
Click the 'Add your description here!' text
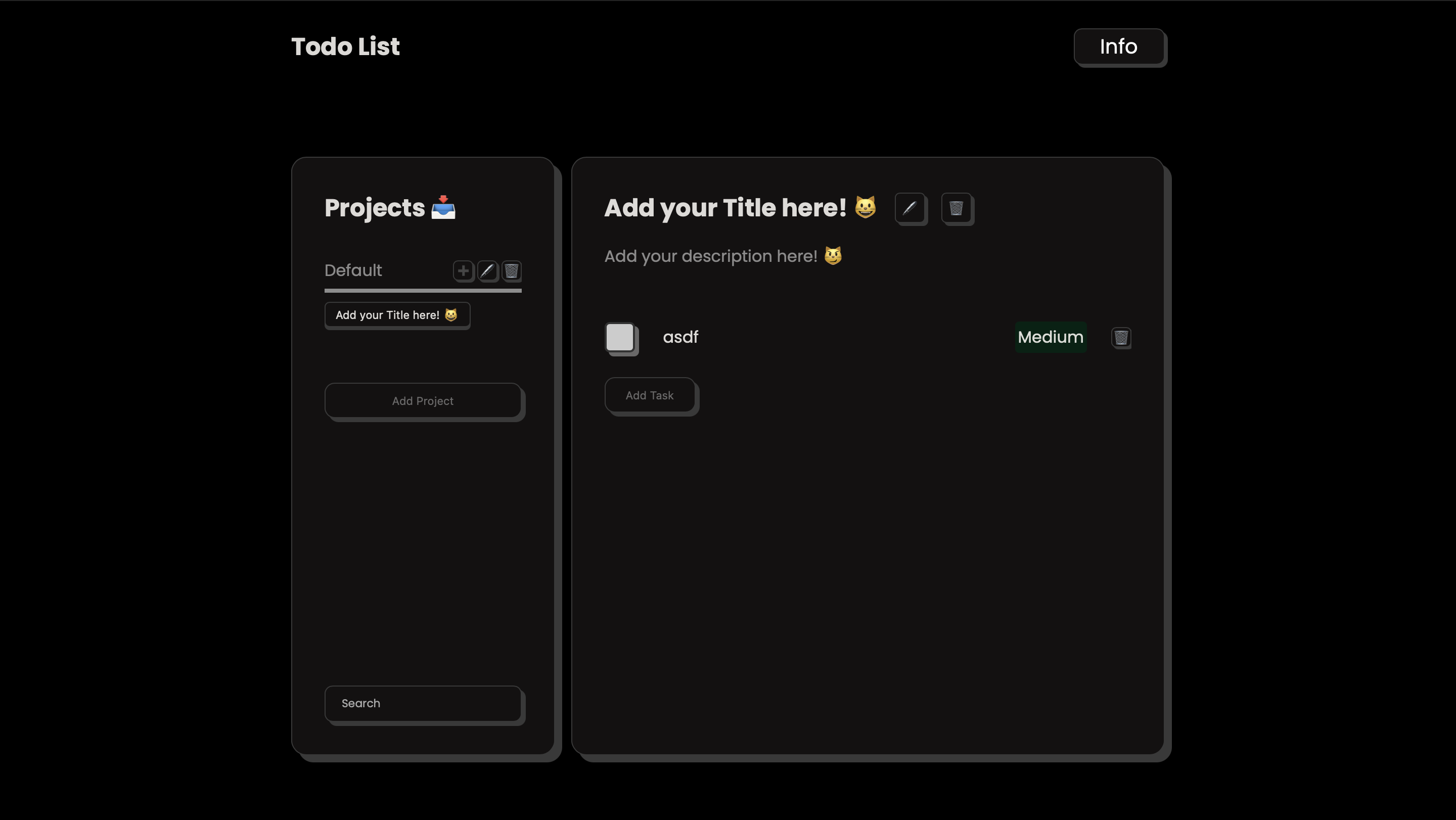click(x=710, y=256)
